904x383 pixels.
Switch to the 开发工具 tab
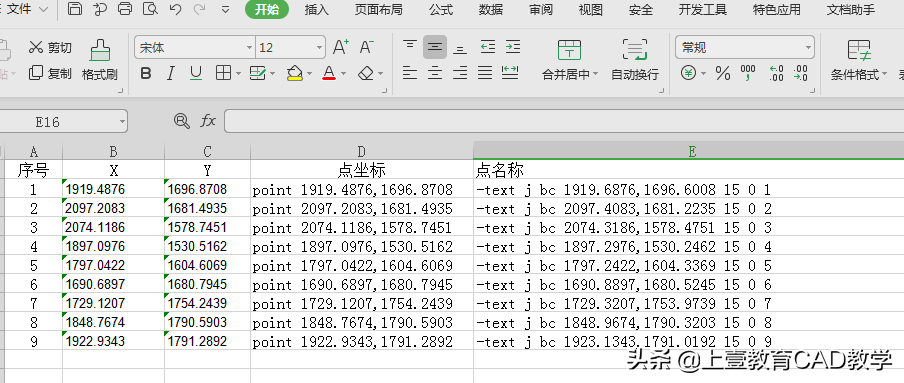(702, 10)
